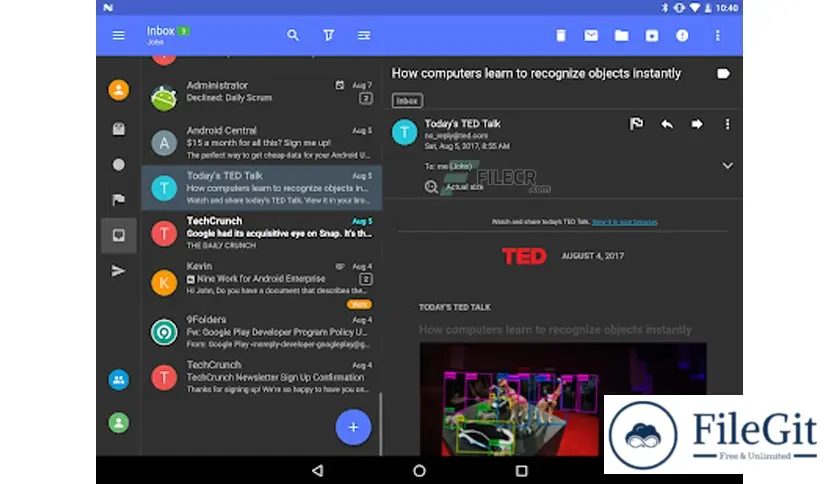This screenshot has height=484, width=836.
Task: Report spam with exclamation icon
Action: [682, 36]
